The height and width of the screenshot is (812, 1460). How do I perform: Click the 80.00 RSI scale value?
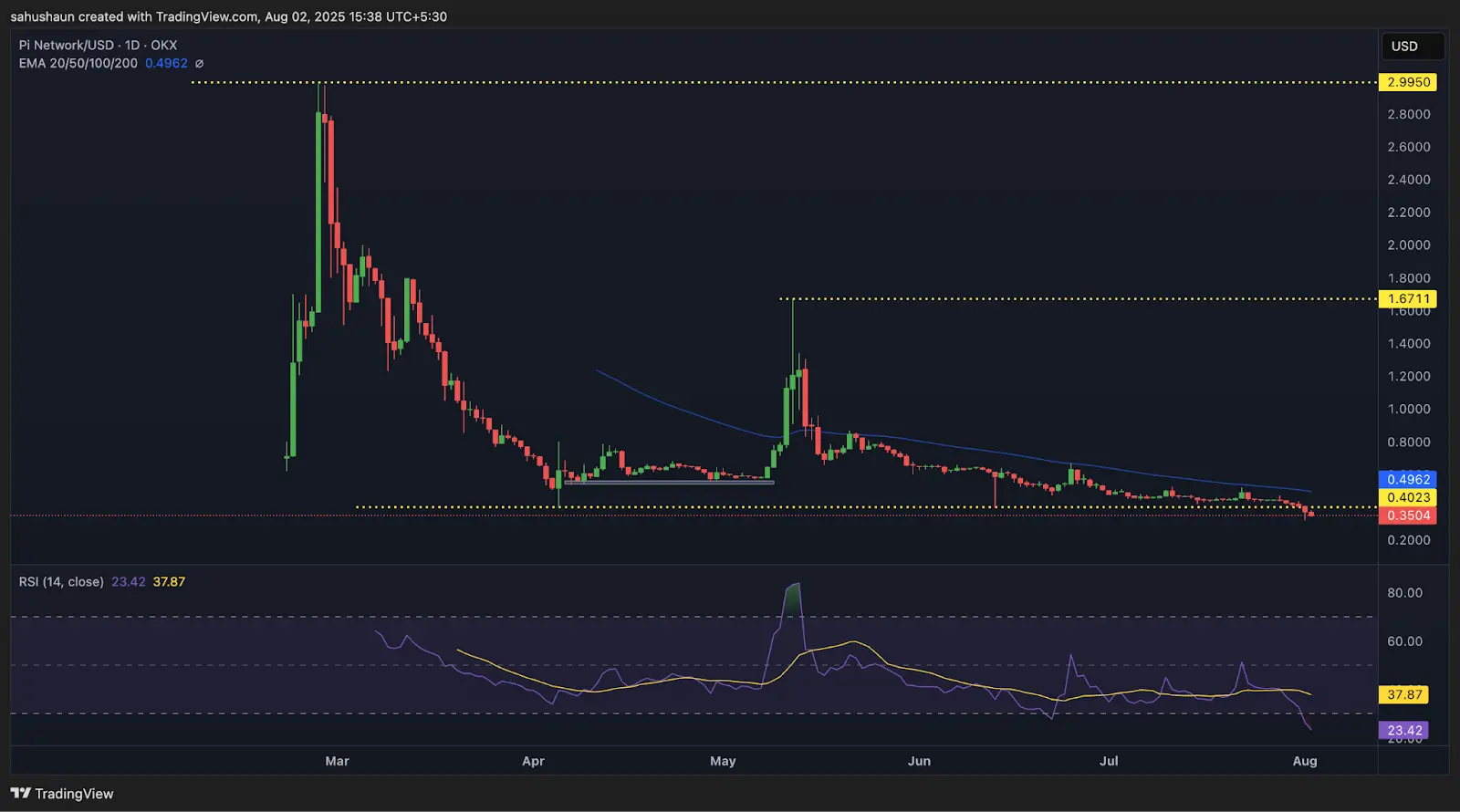(1404, 592)
